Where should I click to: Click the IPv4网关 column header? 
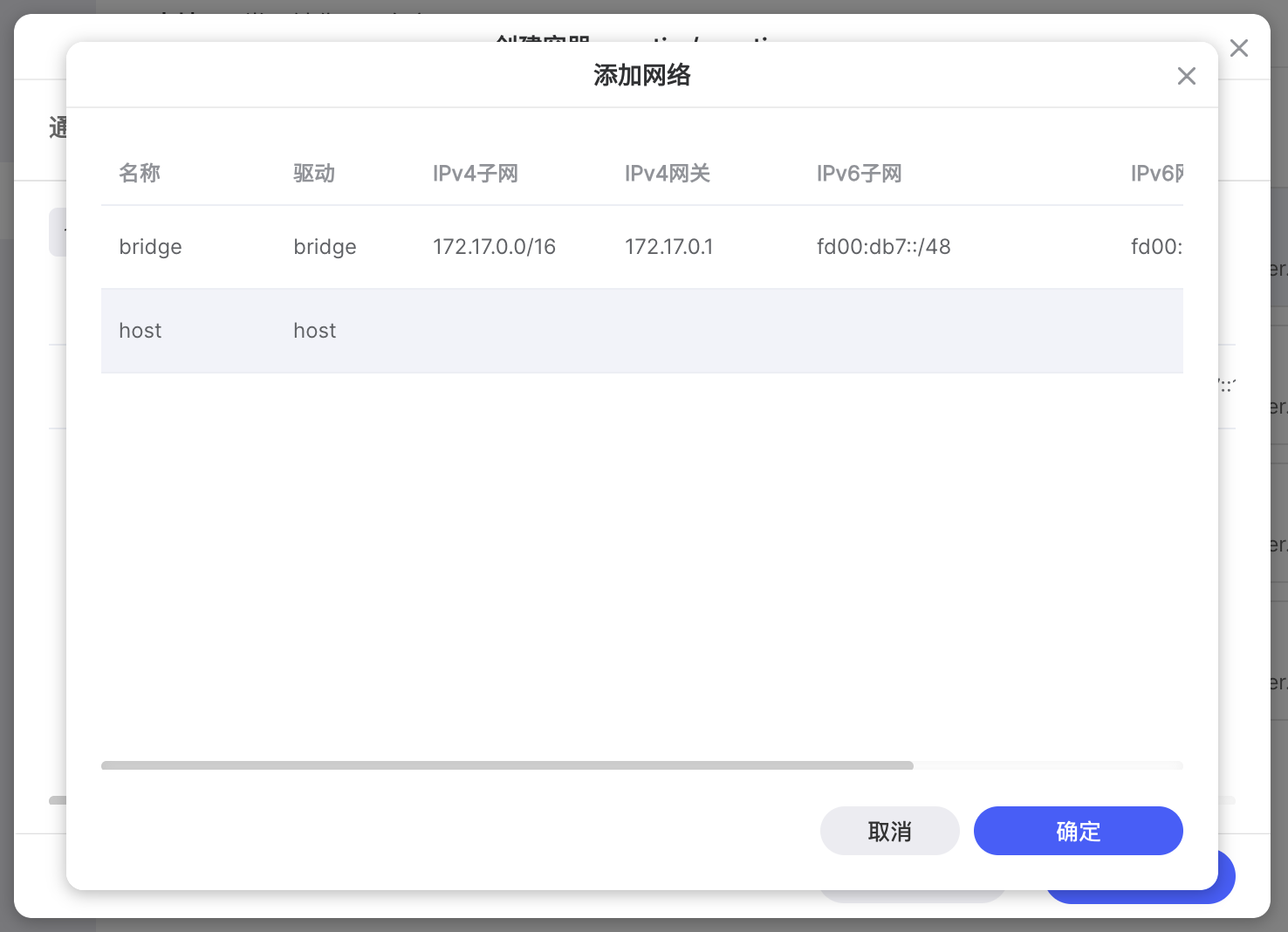click(x=668, y=173)
